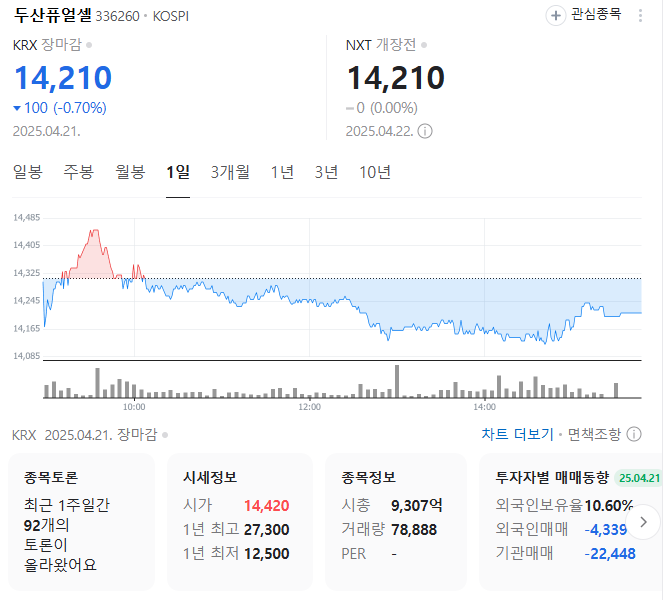Switch to the 주봉 chart tab
This screenshot has height=600, width=668.
[x=79, y=172]
